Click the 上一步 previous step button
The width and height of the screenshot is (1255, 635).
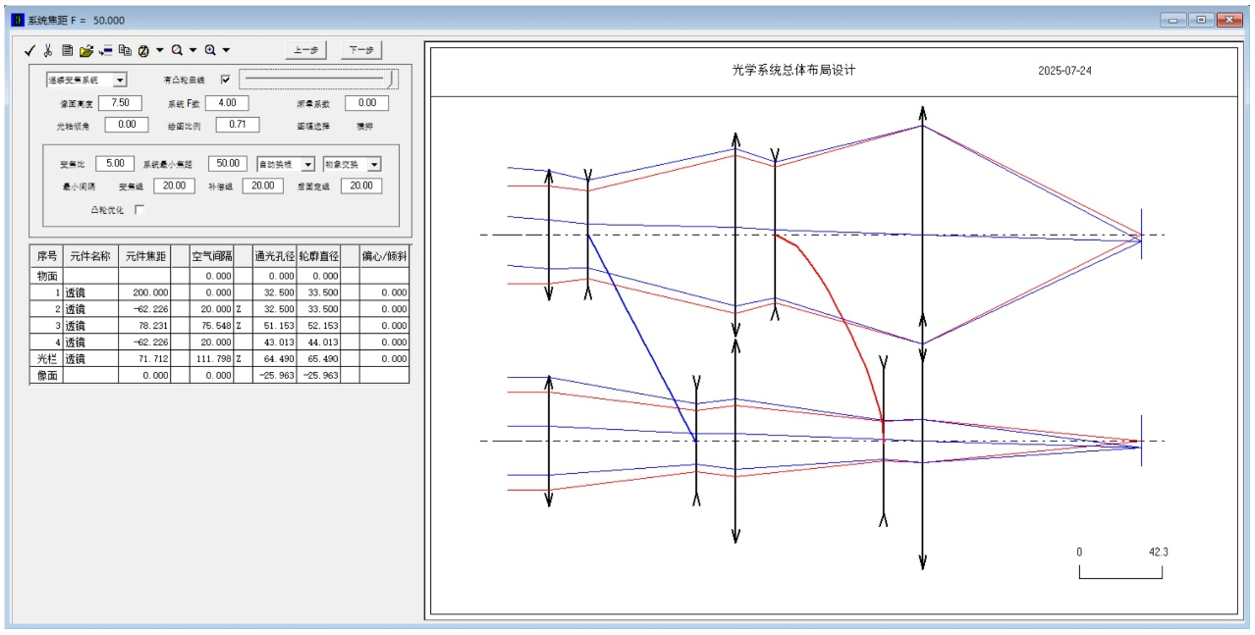pos(307,50)
